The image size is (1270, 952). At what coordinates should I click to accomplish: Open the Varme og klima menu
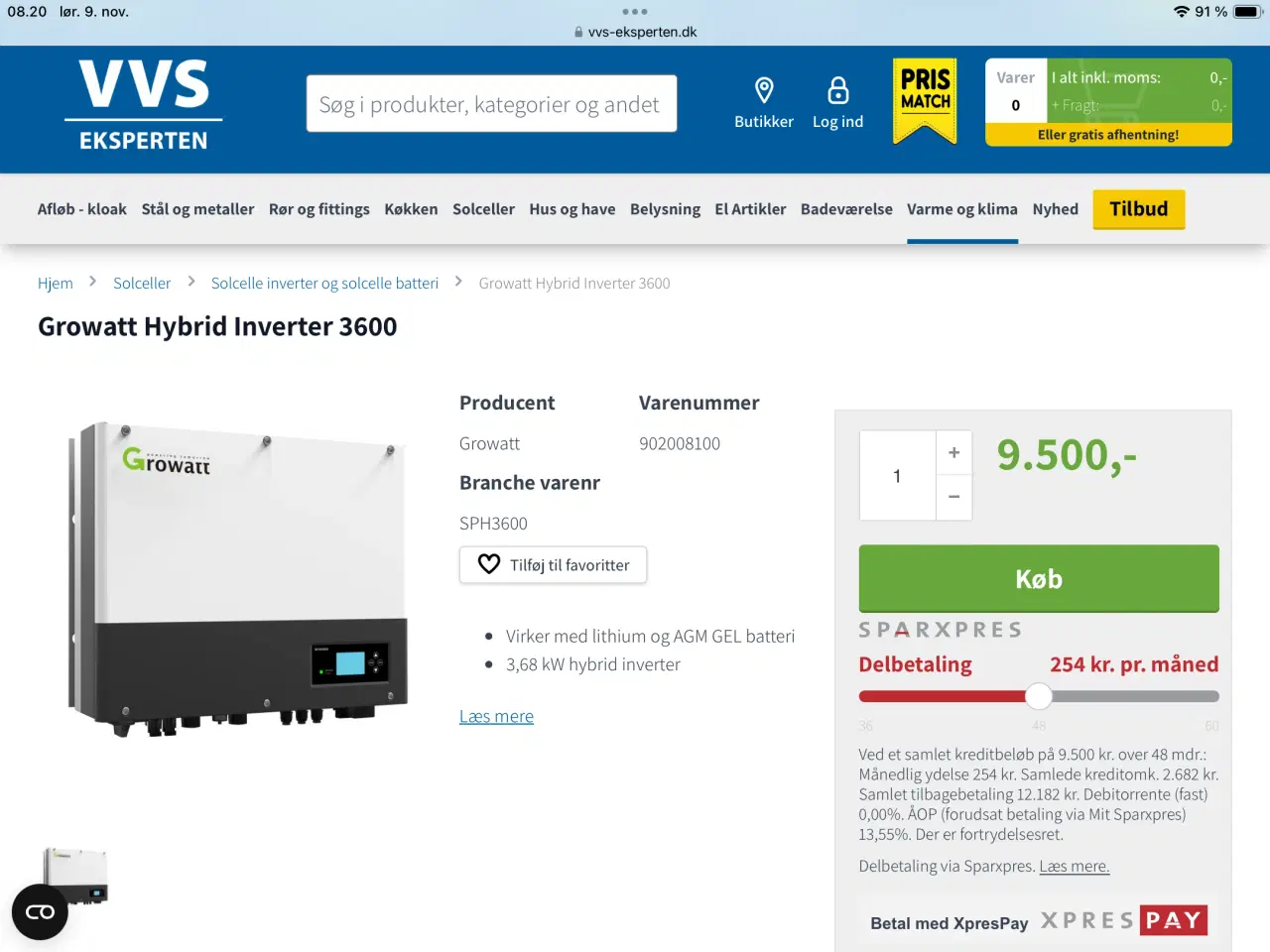pyautogui.click(x=962, y=209)
